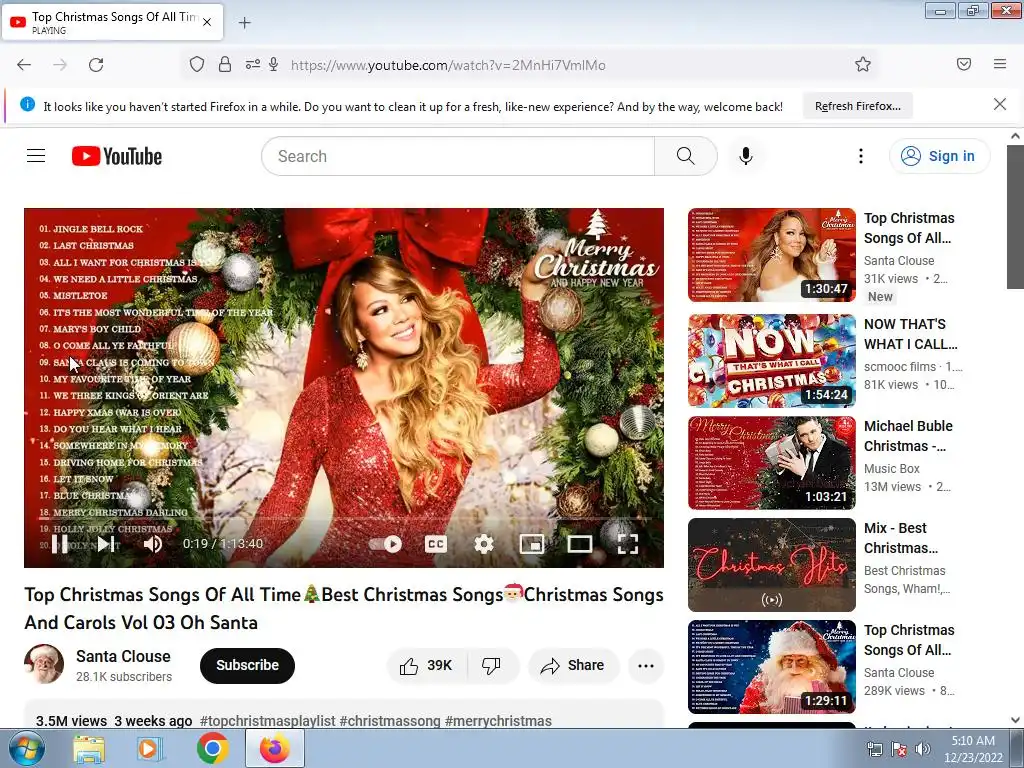The image size is (1024, 768).
Task: Dismiss the Firefox refresh notification bar
Action: pyautogui.click(x=999, y=104)
